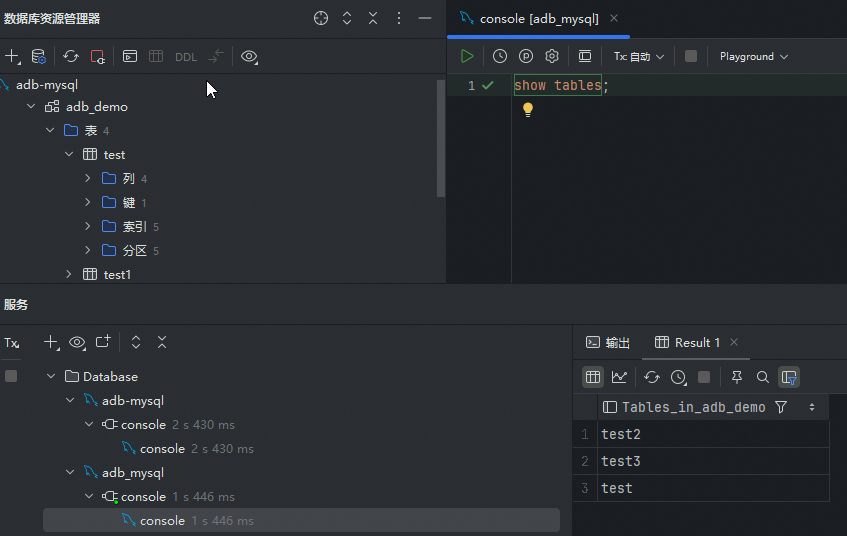
Task: Stop the running query in console toolbar
Action: (x=690, y=56)
